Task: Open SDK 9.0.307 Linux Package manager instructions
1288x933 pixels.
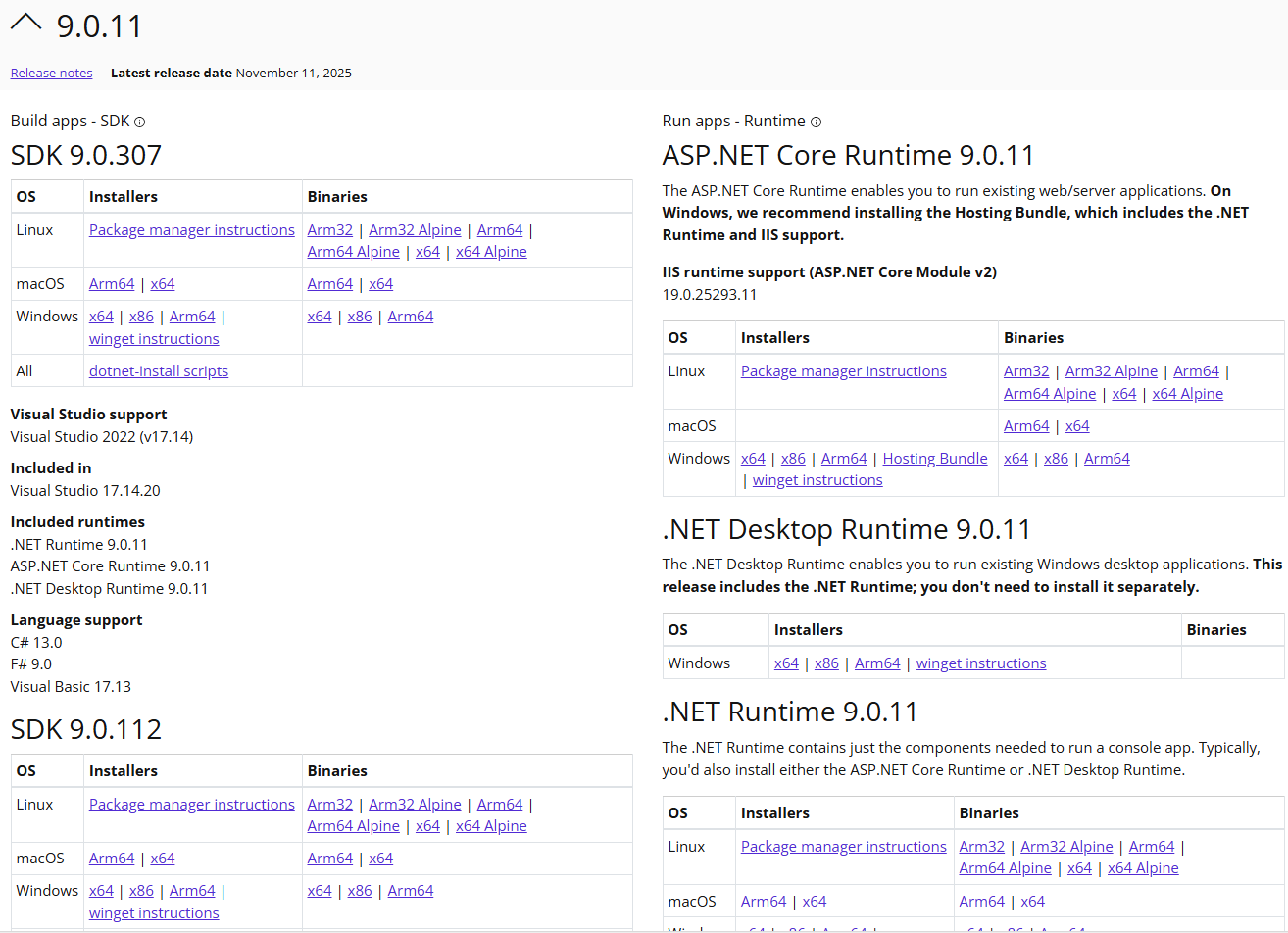Action: pyautogui.click(x=191, y=230)
